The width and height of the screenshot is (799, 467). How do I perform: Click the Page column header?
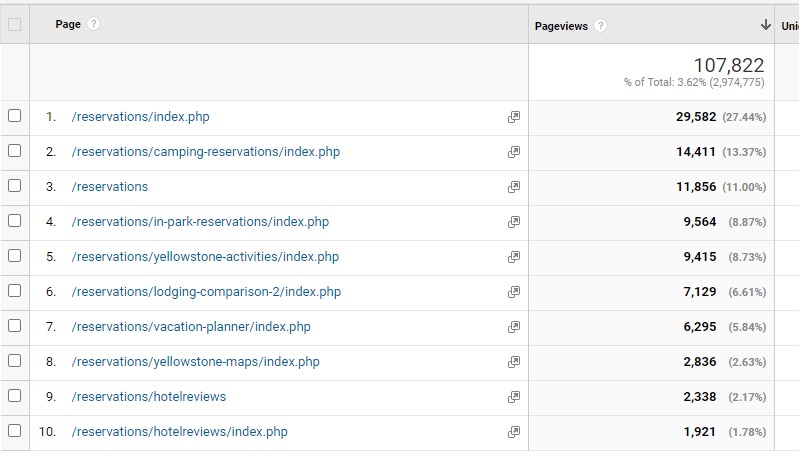tap(68, 25)
